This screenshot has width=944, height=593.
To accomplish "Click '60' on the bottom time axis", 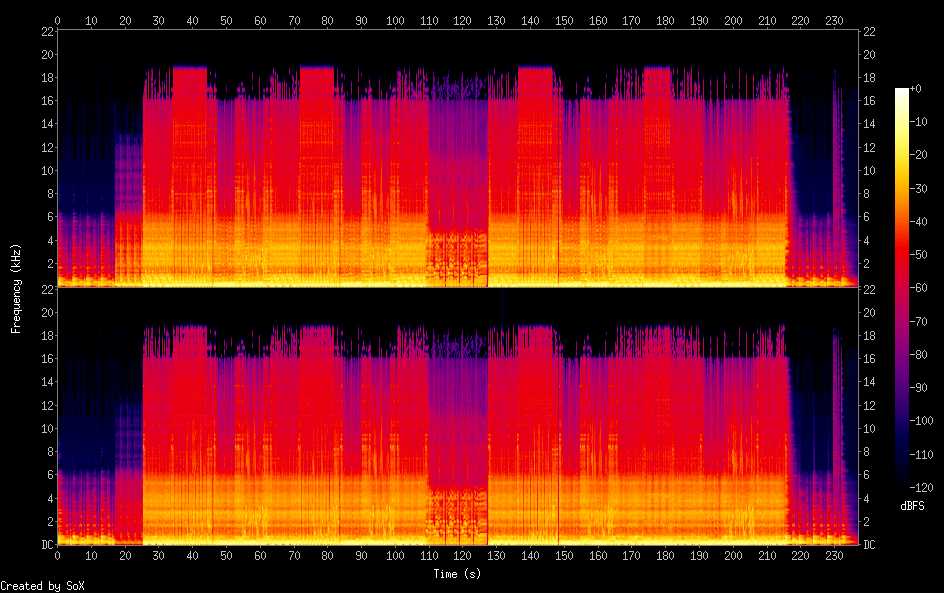I will click(260, 556).
